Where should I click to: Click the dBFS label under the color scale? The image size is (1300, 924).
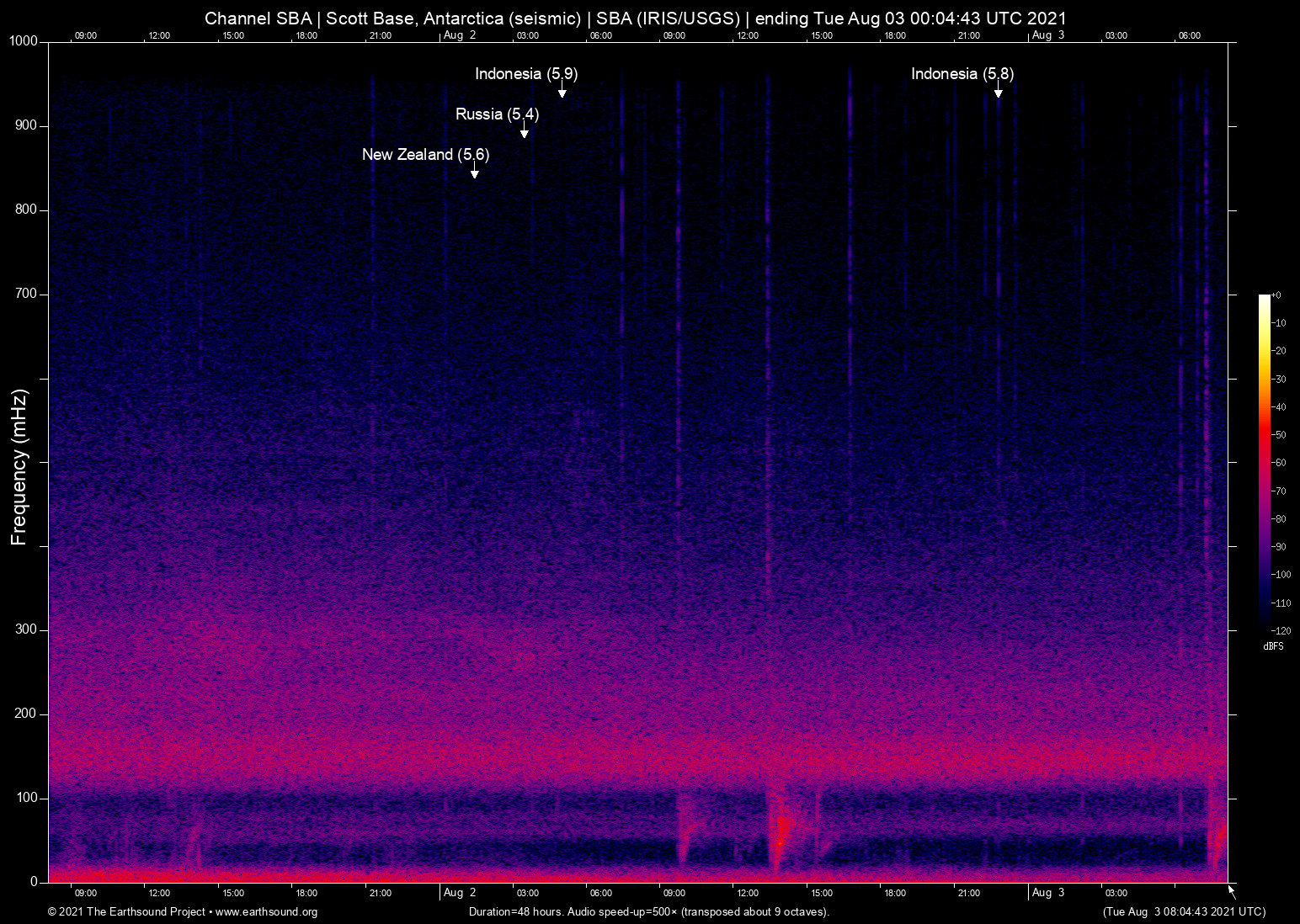[x=1273, y=646]
